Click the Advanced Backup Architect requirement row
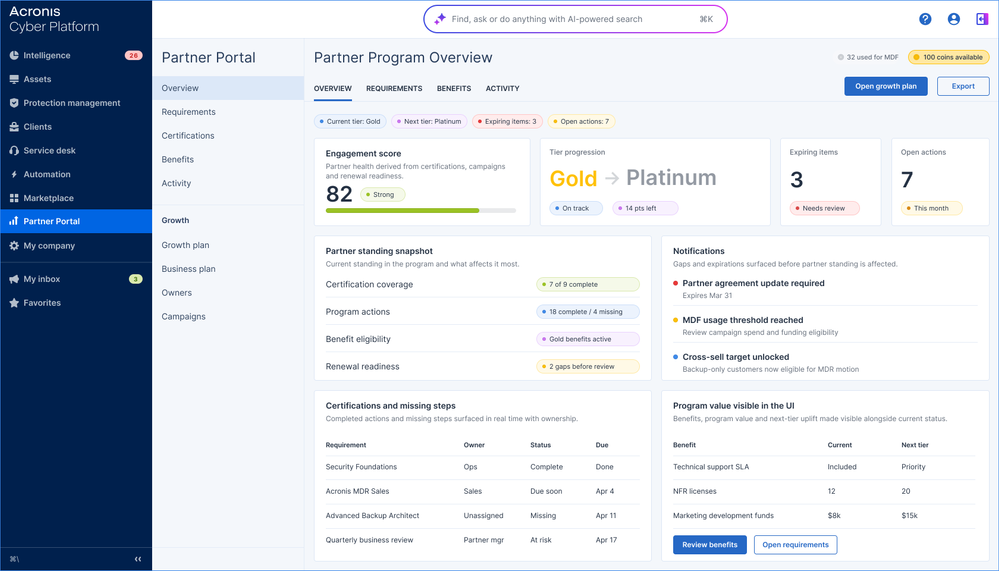 coord(482,515)
